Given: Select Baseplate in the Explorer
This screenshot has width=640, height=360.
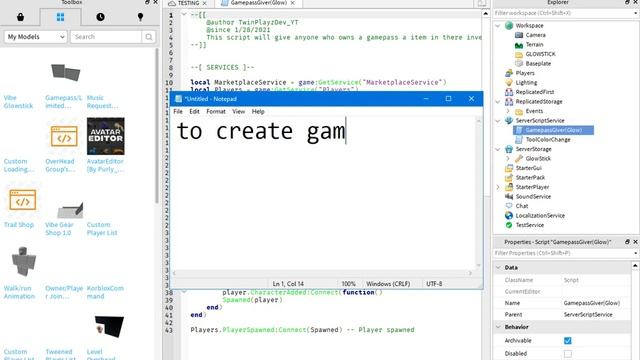Looking at the screenshot, I should pyautogui.click(x=538, y=64).
